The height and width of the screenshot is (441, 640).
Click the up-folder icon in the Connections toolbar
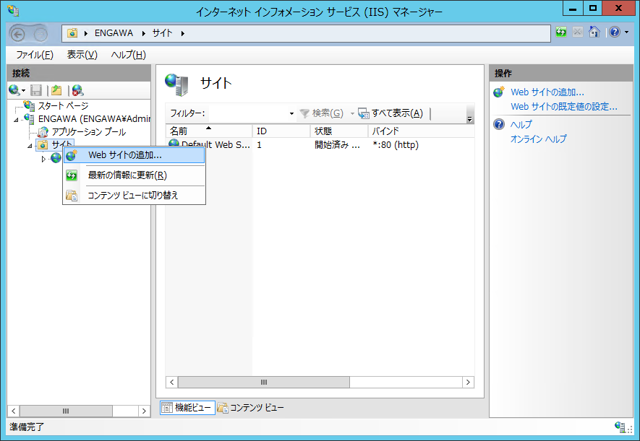(57, 90)
